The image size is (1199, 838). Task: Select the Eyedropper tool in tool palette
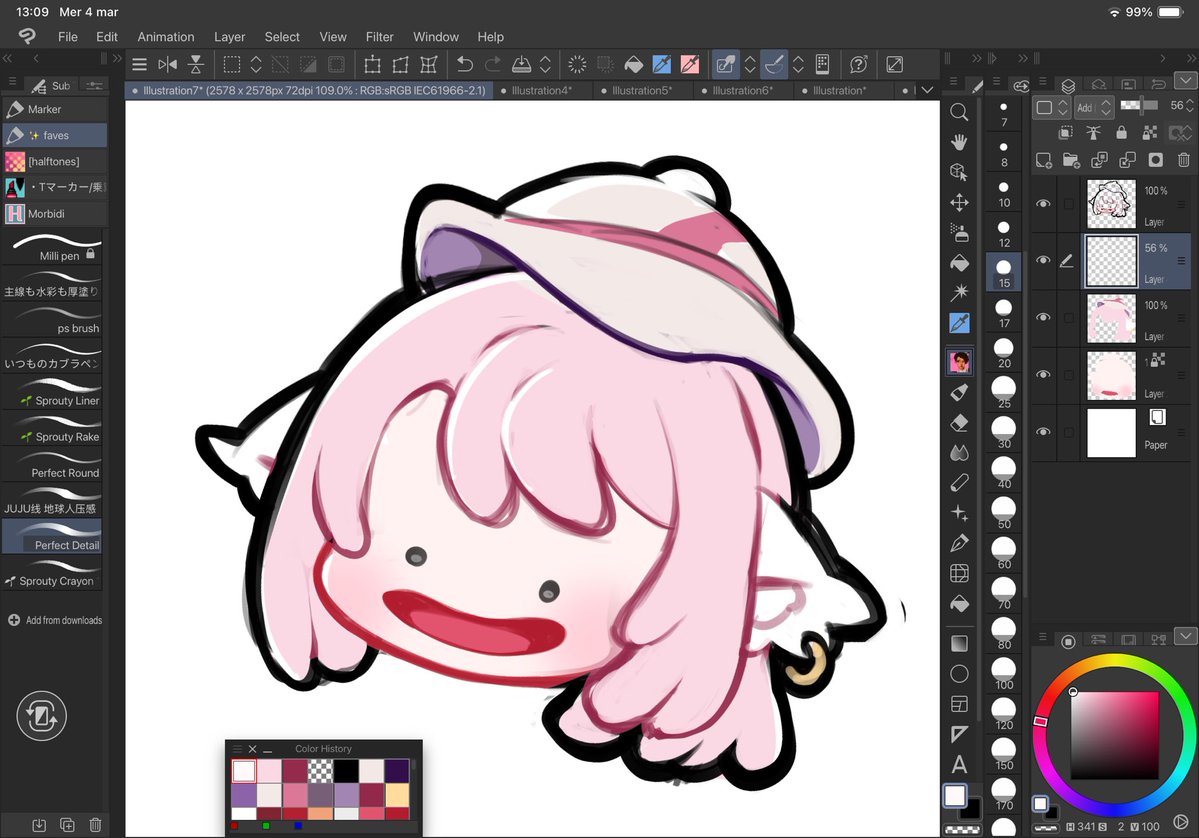coord(959,323)
